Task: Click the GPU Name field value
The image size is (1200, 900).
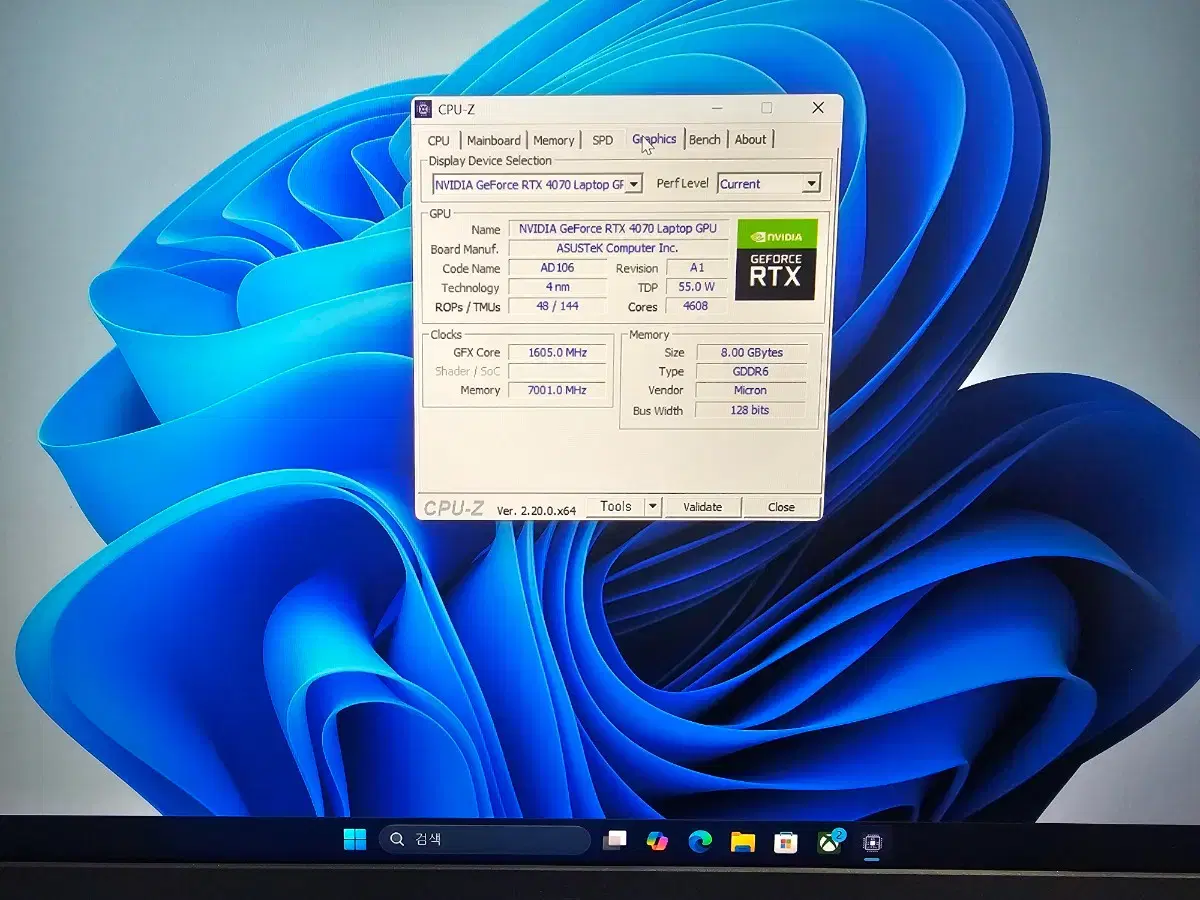Action: point(618,229)
